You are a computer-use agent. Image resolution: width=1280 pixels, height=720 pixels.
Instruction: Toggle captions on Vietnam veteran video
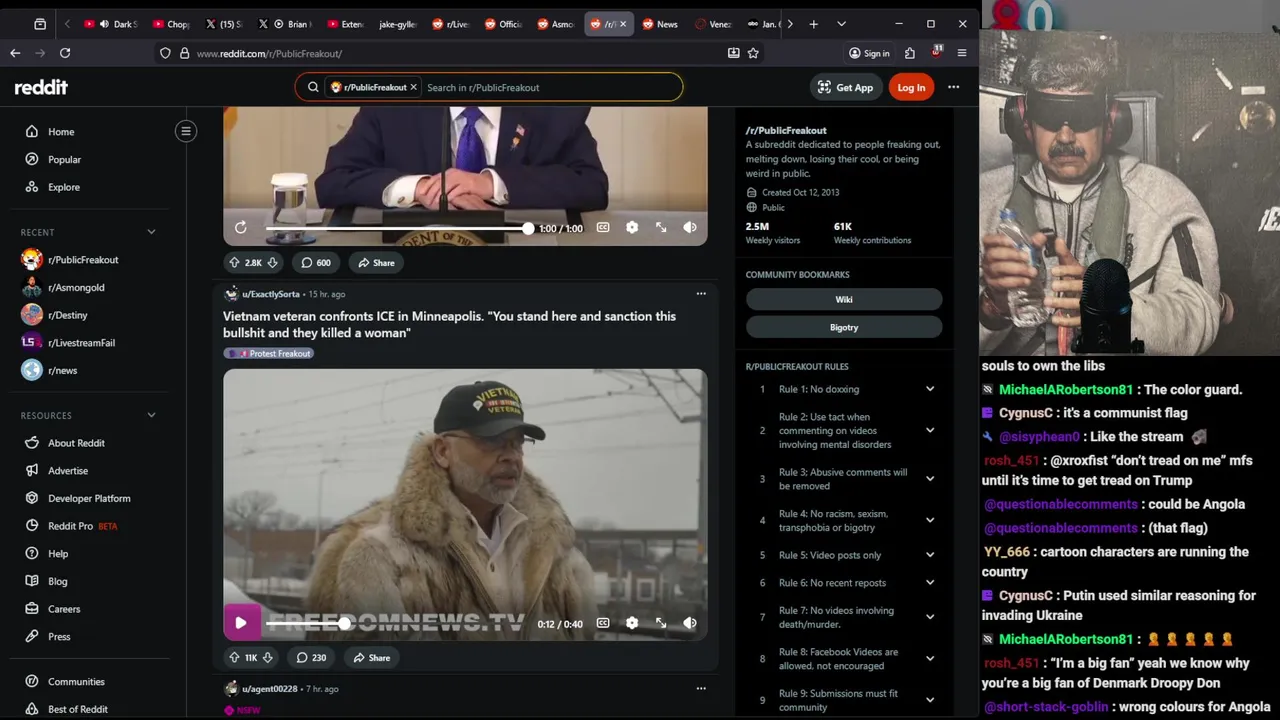click(603, 623)
